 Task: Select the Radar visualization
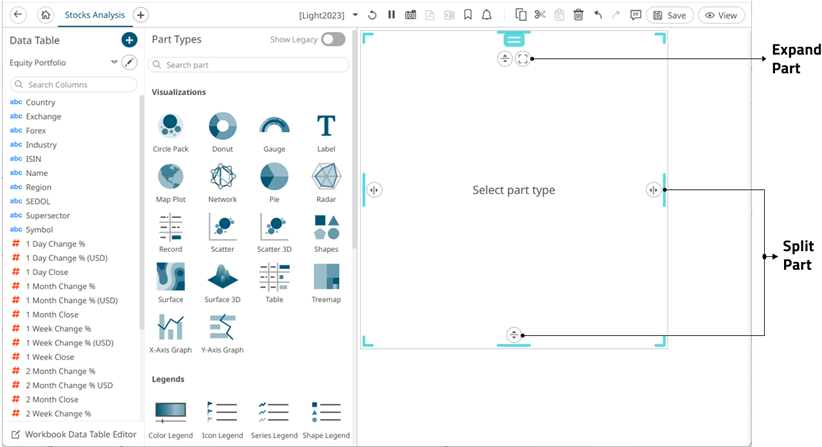coord(326,183)
